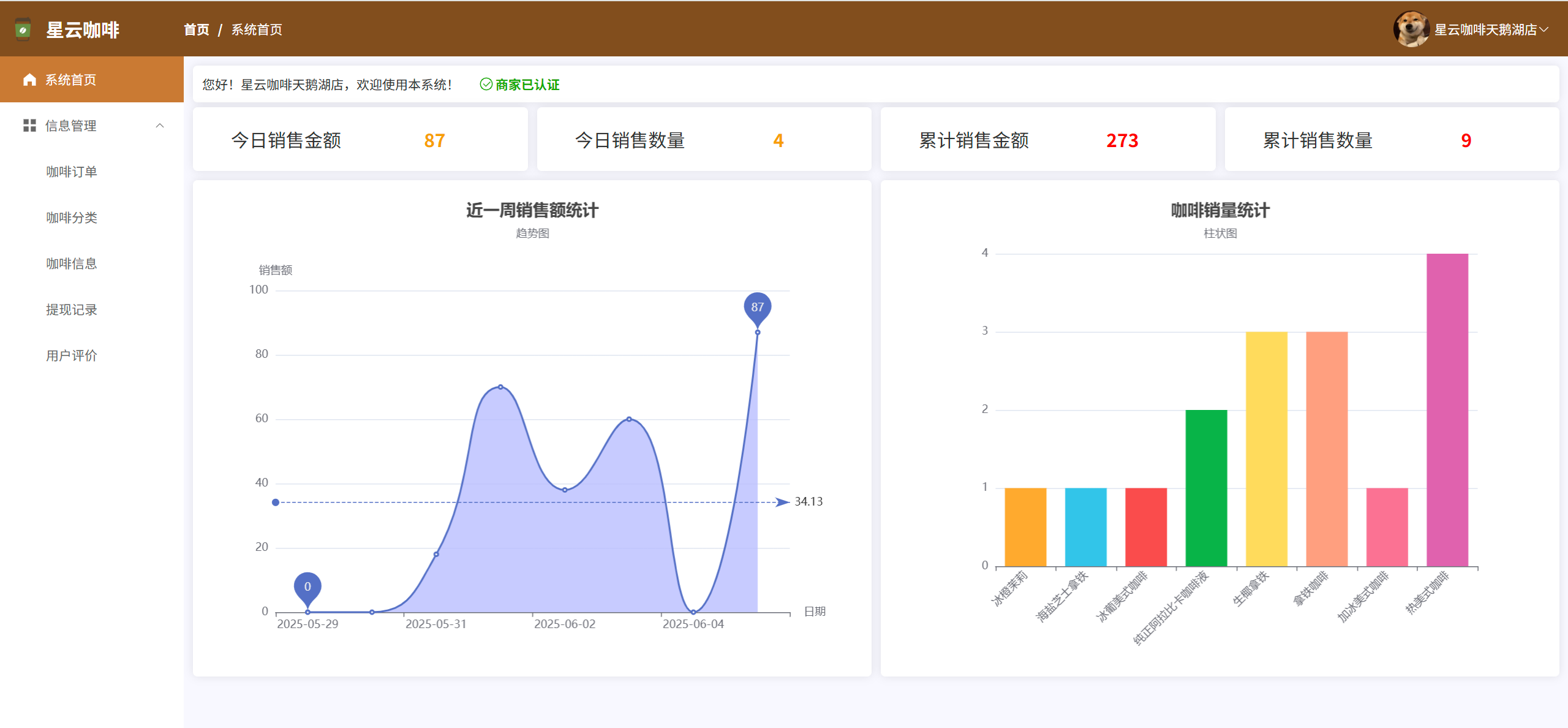Open 咖啡订单 in the sidebar
1568x728 pixels.
point(72,172)
